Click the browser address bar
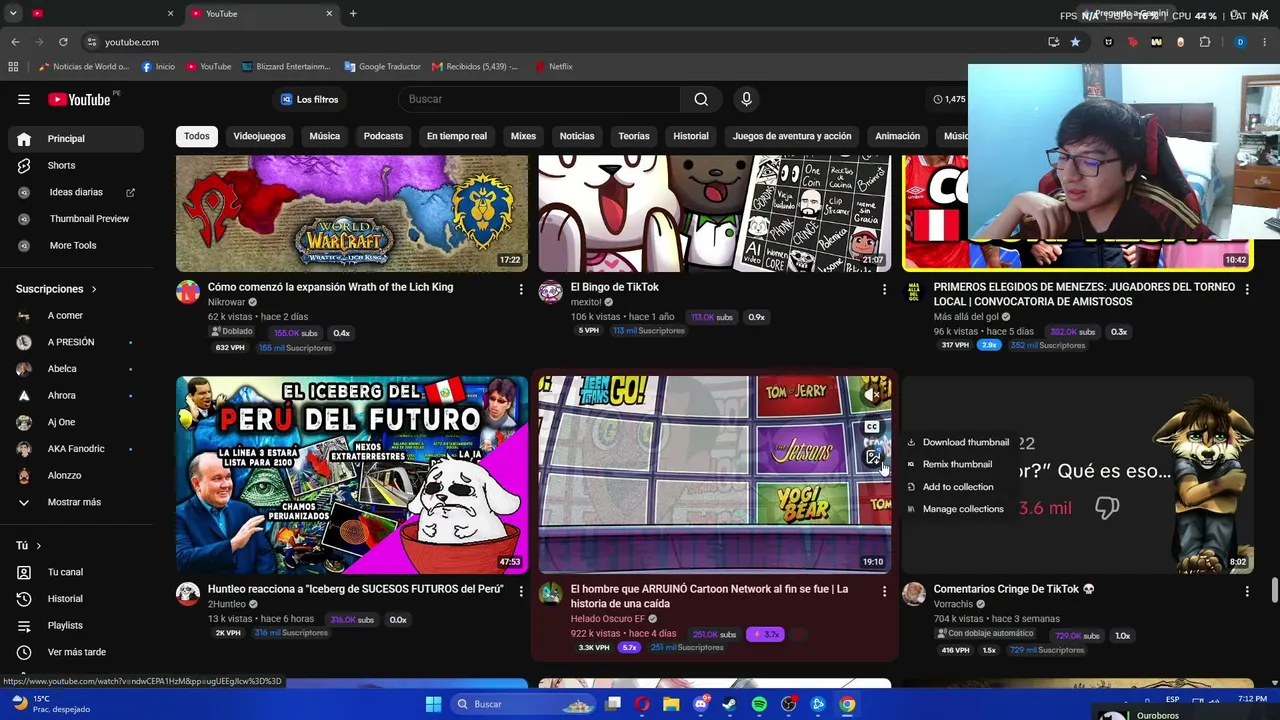The width and height of the screenshot is (1280, 720). pos(560,42)
